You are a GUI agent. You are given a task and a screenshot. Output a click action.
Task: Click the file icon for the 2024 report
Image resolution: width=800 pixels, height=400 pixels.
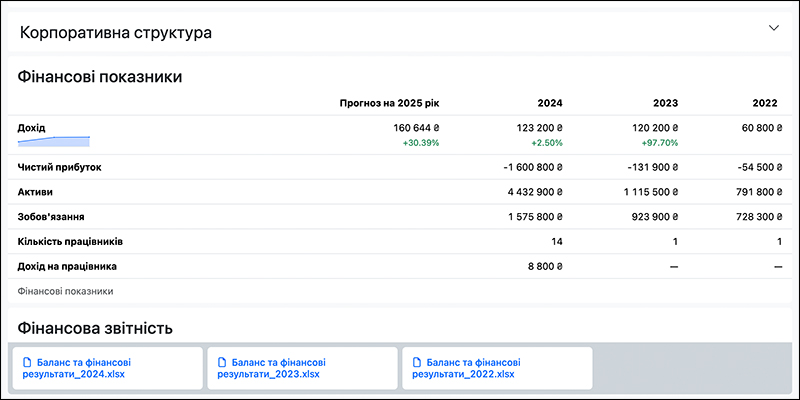click(28, 362)
